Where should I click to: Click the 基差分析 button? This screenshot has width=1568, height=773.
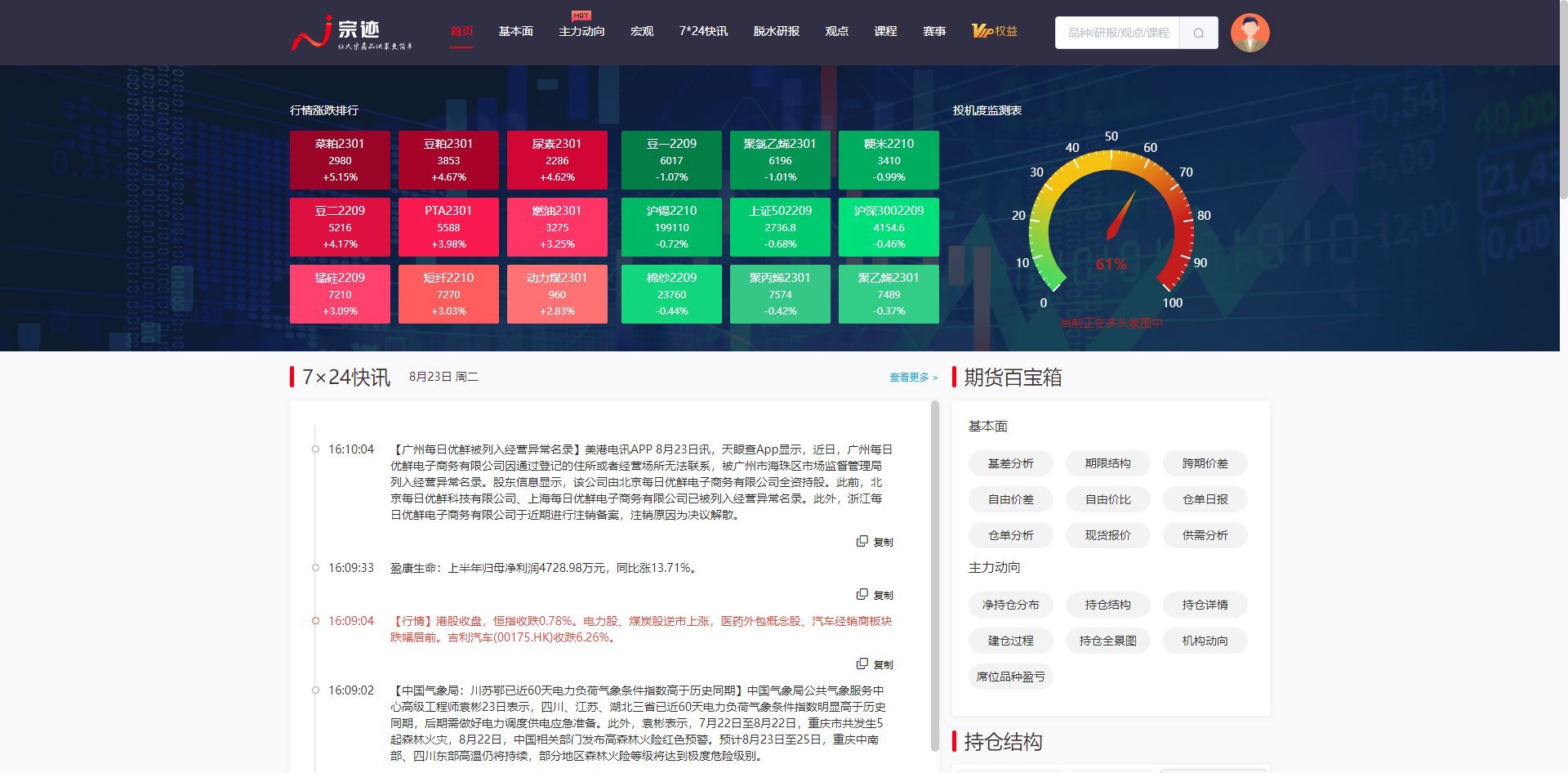tap(1010, 463)
